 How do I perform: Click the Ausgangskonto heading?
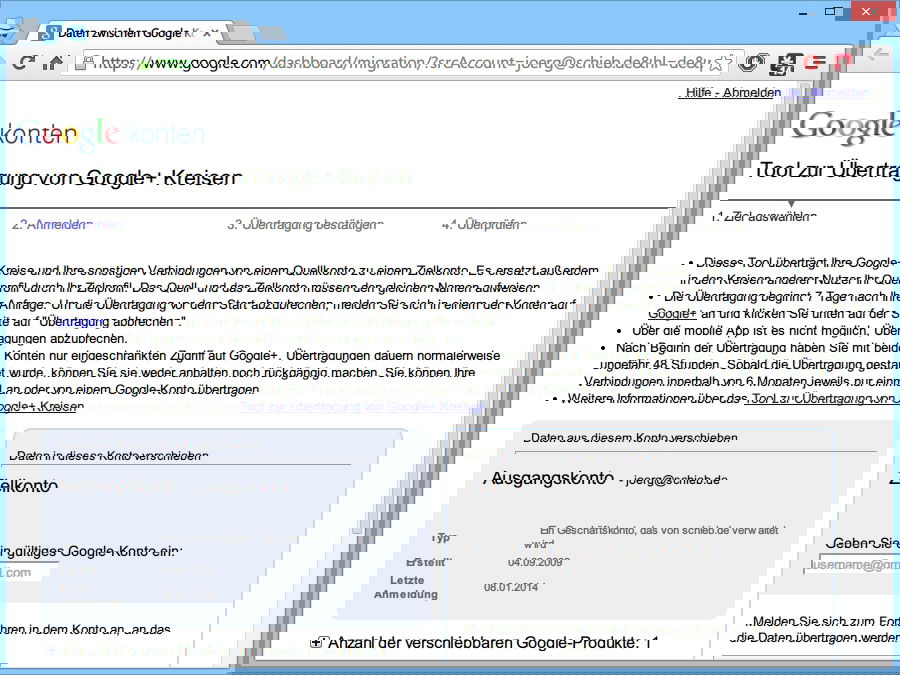click(553, 478)
